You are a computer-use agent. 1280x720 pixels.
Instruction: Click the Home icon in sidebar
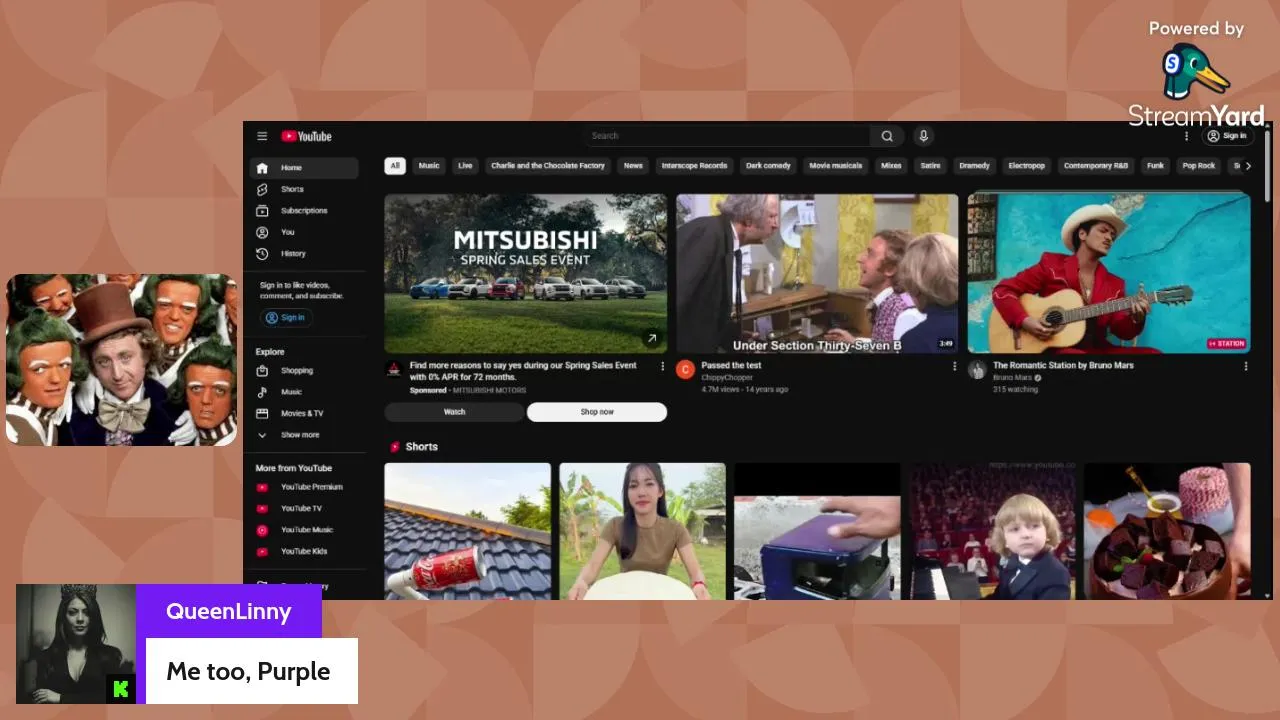(262, 168)
